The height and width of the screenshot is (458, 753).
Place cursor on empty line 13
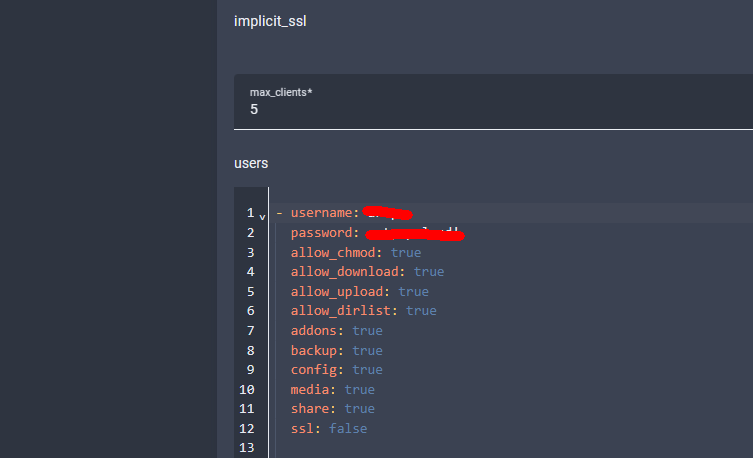pyautogui.click(x=400, y=448)
